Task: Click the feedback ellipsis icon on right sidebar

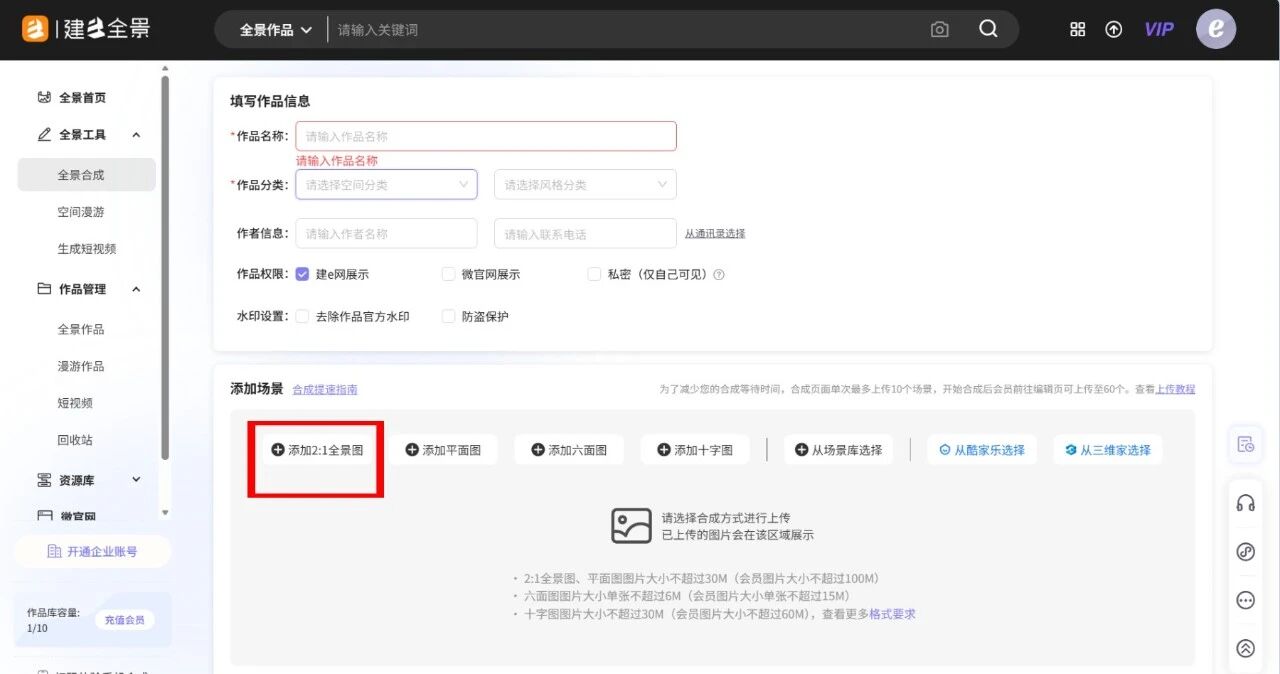Action: point(1245,600)
